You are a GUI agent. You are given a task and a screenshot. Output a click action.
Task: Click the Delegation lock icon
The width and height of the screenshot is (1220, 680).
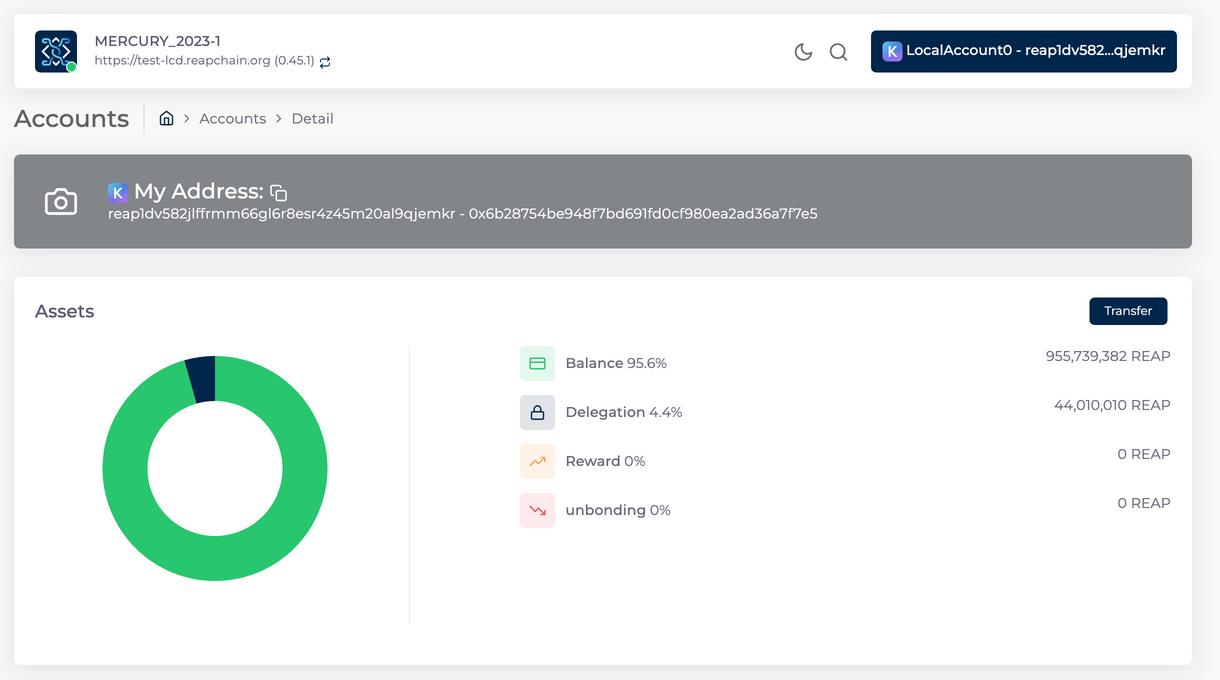pos(537,412)
